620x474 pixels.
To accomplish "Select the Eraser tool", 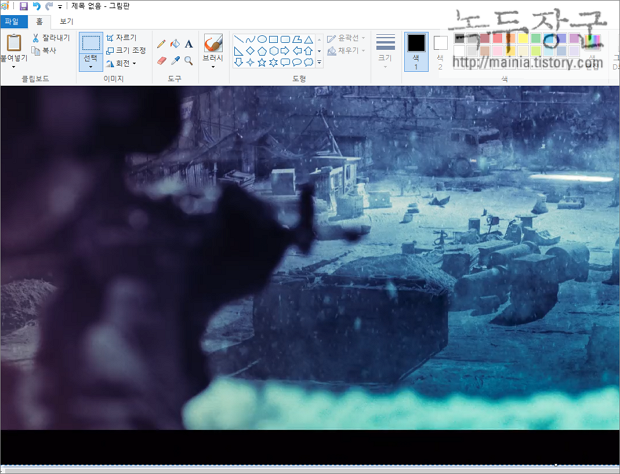I will (162, 60).
